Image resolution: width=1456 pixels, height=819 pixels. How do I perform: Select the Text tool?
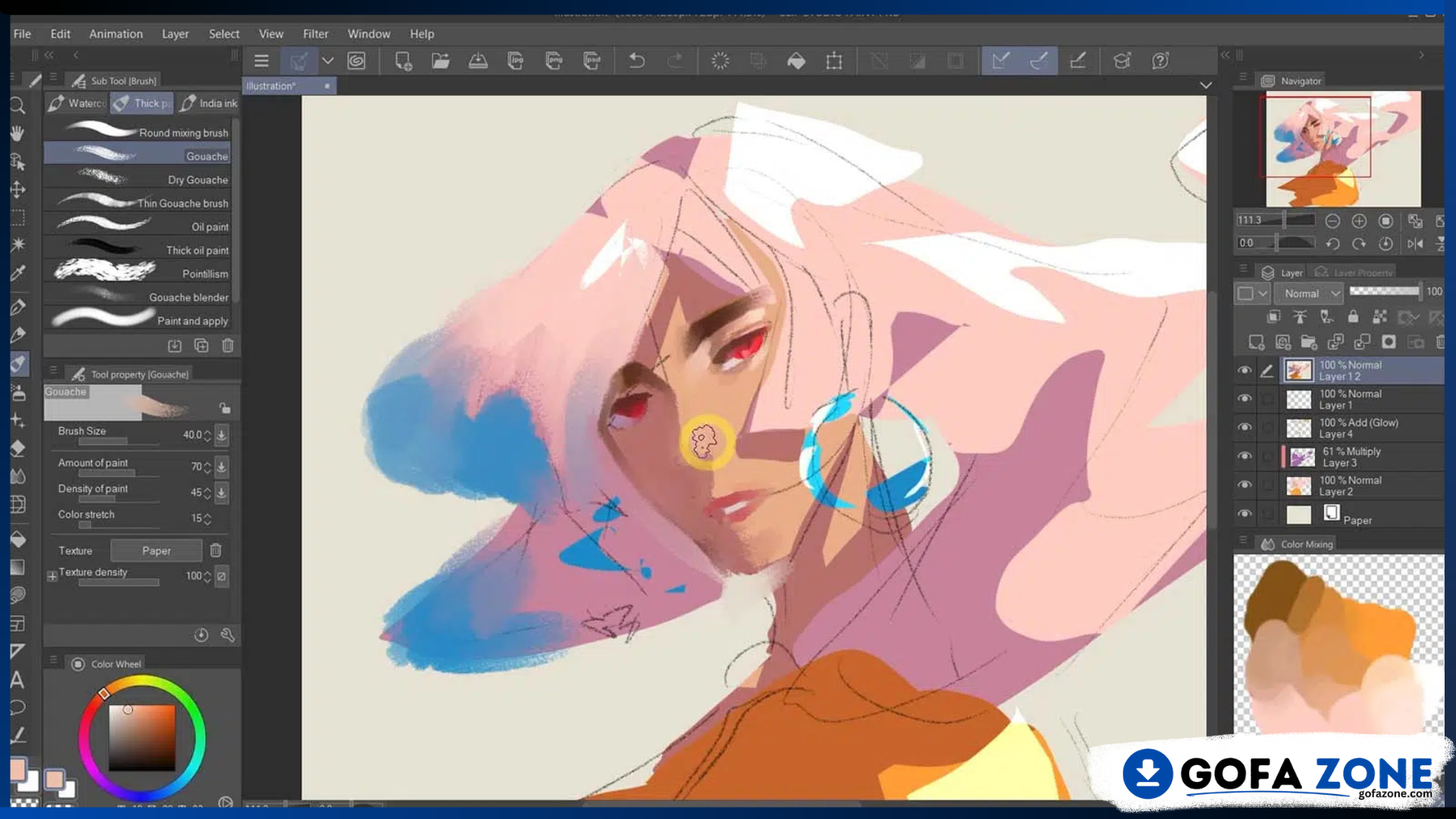click(17, 679)
